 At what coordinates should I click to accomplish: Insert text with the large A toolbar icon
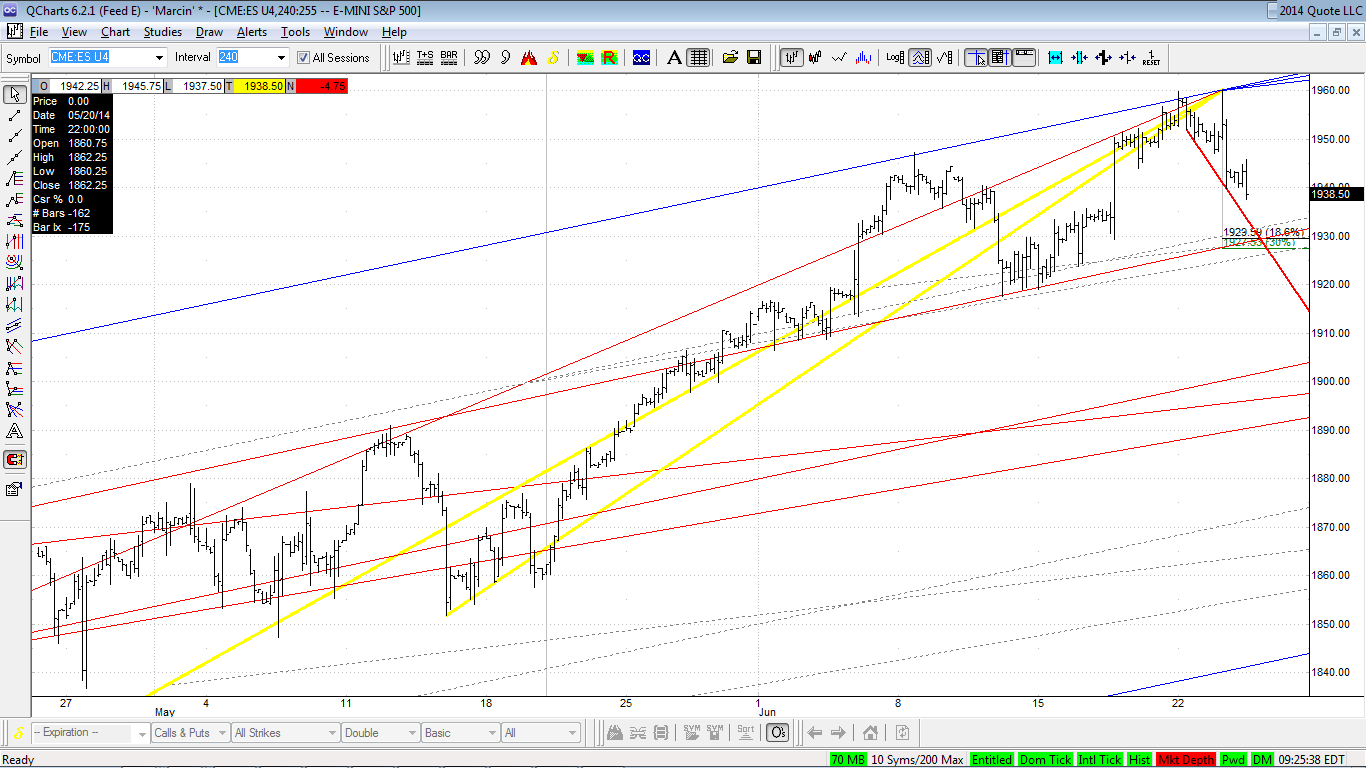coord(674,57)
